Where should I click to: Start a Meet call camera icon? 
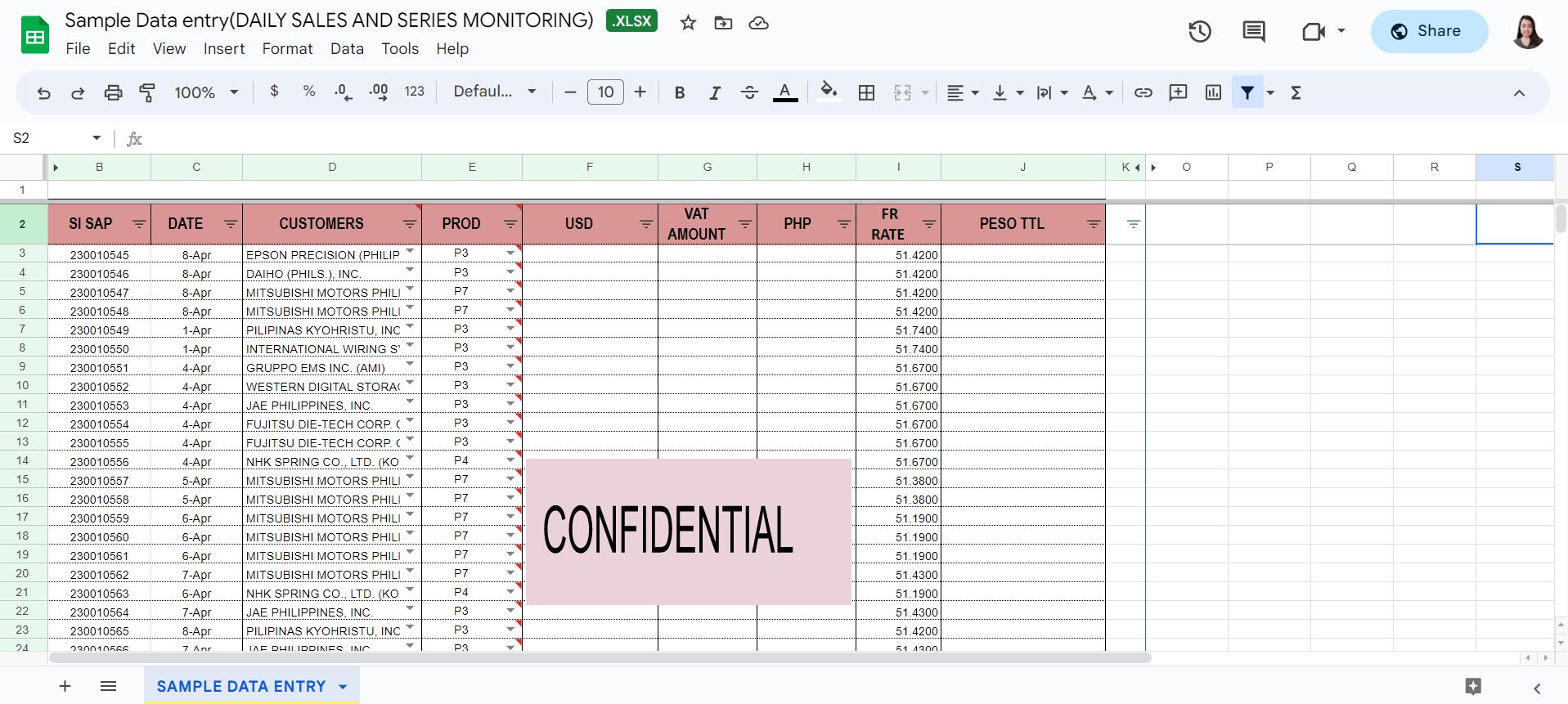(x=1313, y=32)
